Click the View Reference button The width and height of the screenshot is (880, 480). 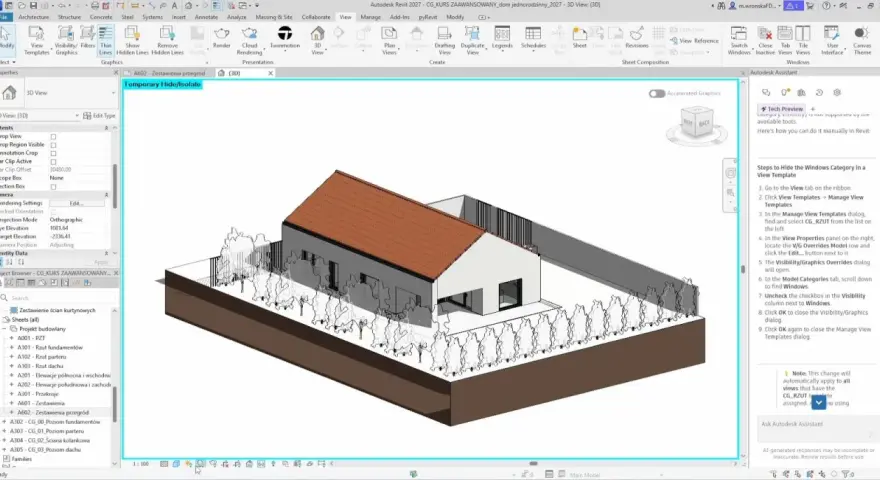click(x=694, y=40)
